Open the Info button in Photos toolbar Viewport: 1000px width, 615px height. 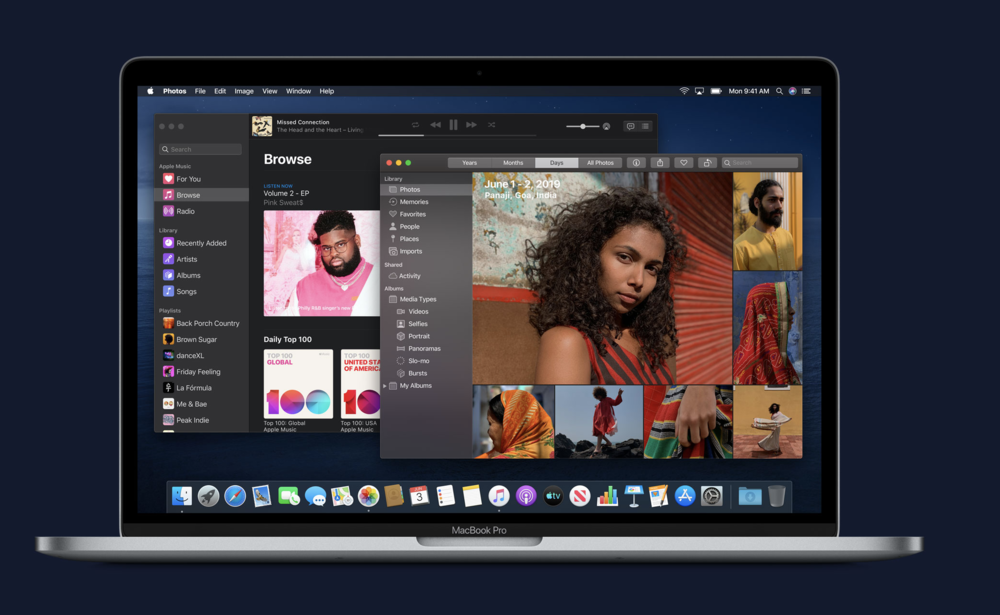coord(636,163)
